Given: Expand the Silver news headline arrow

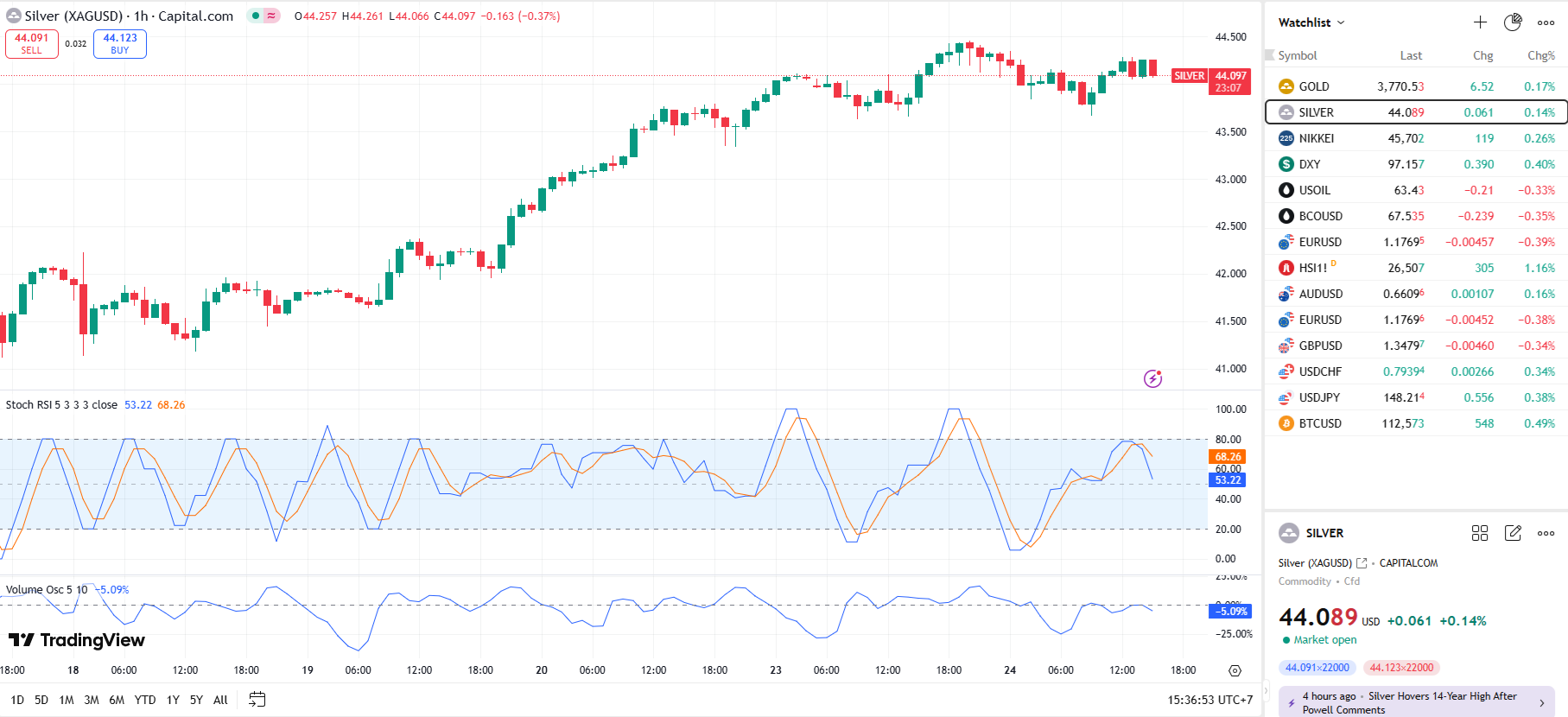Looking at the screenshot, I should [x=1542, y=703].
